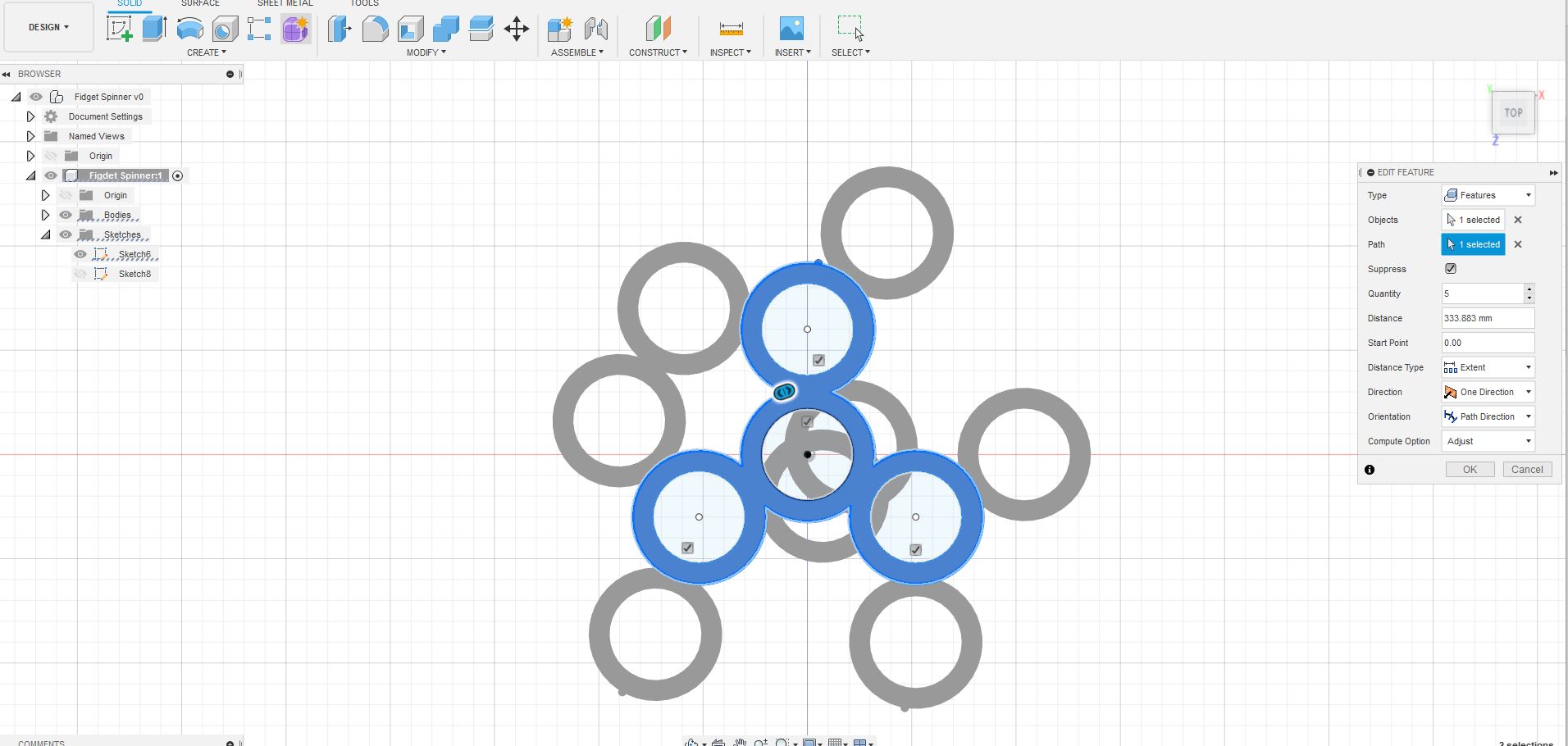Click the Measure icon

(731, 30)
